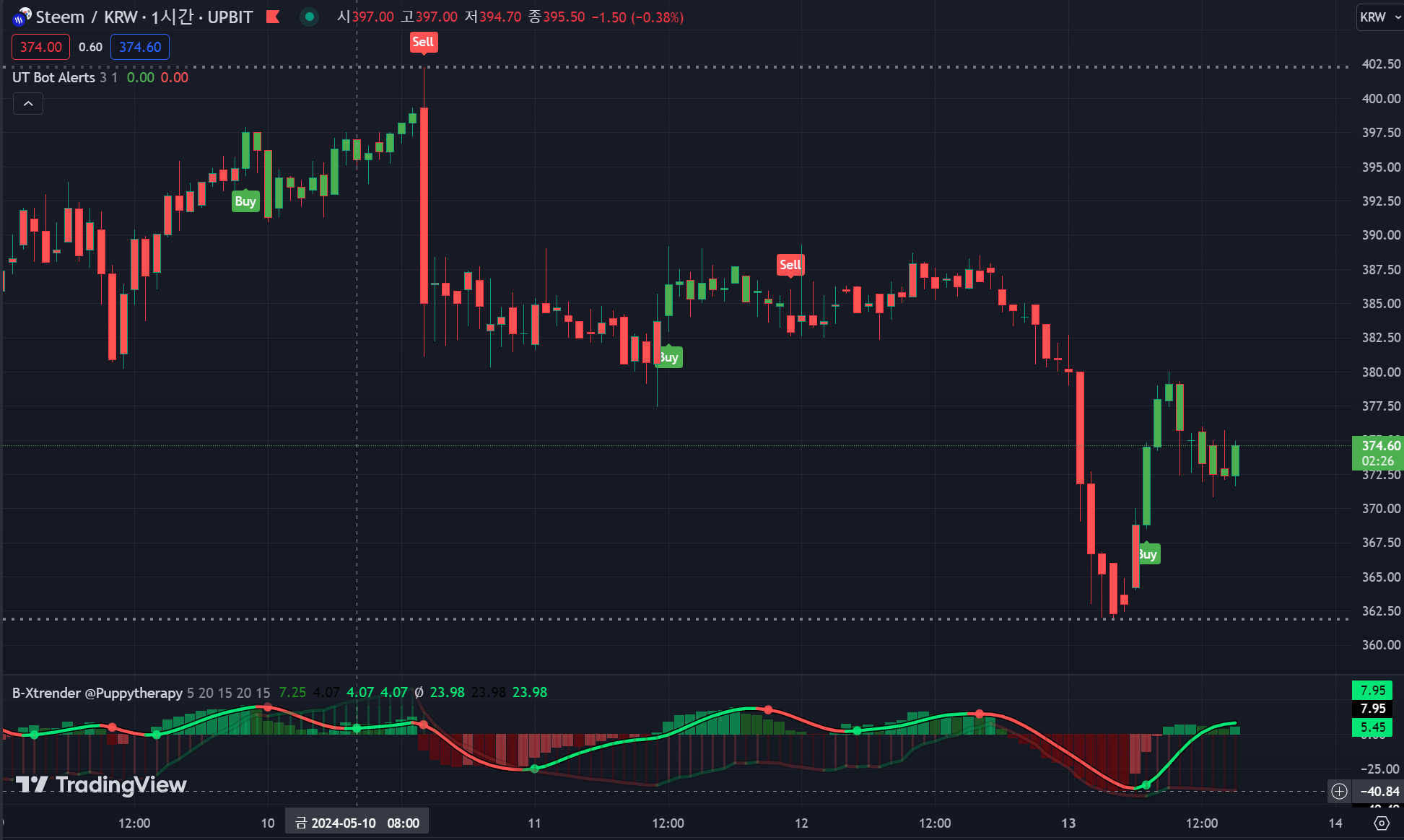Click the TradingView logo watermark
This screenshot has height=840, width=1404.
click(x=101, y=784)
